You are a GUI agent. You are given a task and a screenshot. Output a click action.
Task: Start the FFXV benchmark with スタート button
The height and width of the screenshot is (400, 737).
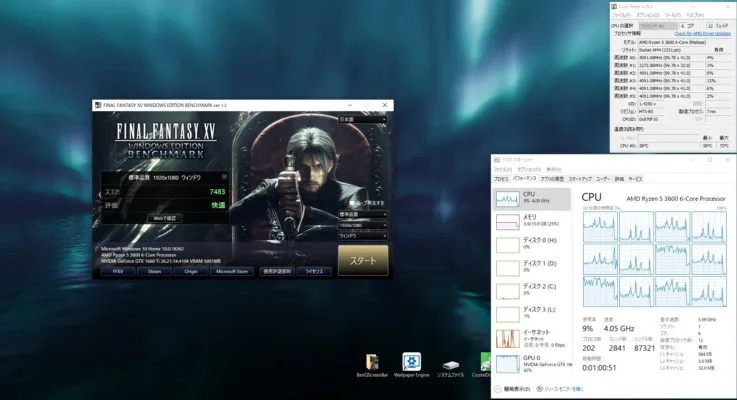click(363, 260)
